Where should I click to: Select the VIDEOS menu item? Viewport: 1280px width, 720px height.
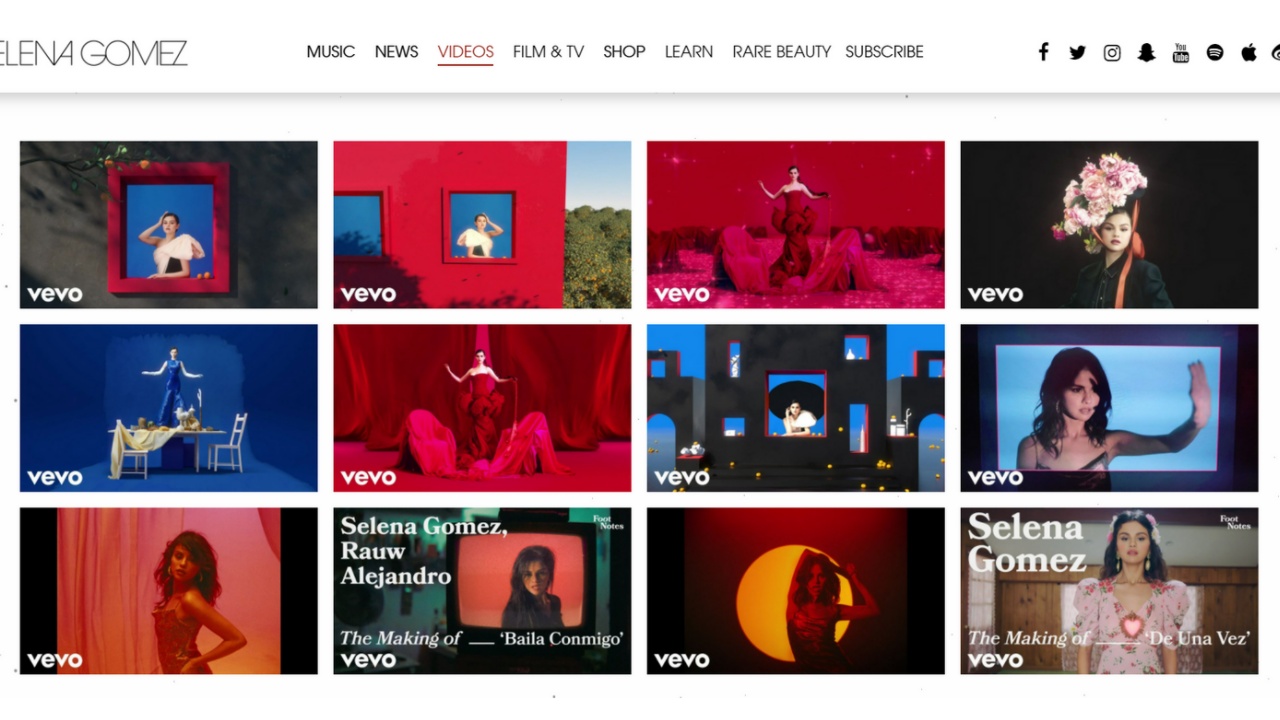pos(466,52)
